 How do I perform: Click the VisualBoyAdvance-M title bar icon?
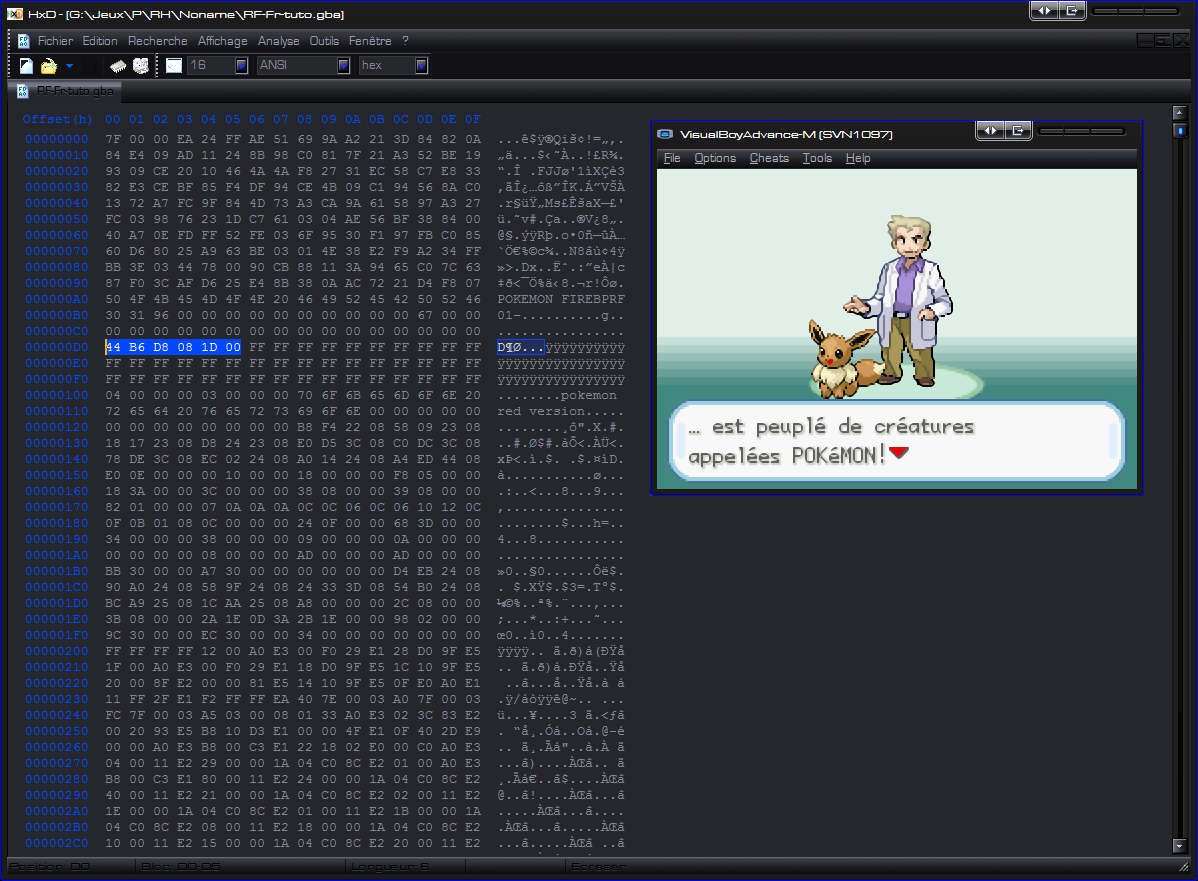pos(665,134)
